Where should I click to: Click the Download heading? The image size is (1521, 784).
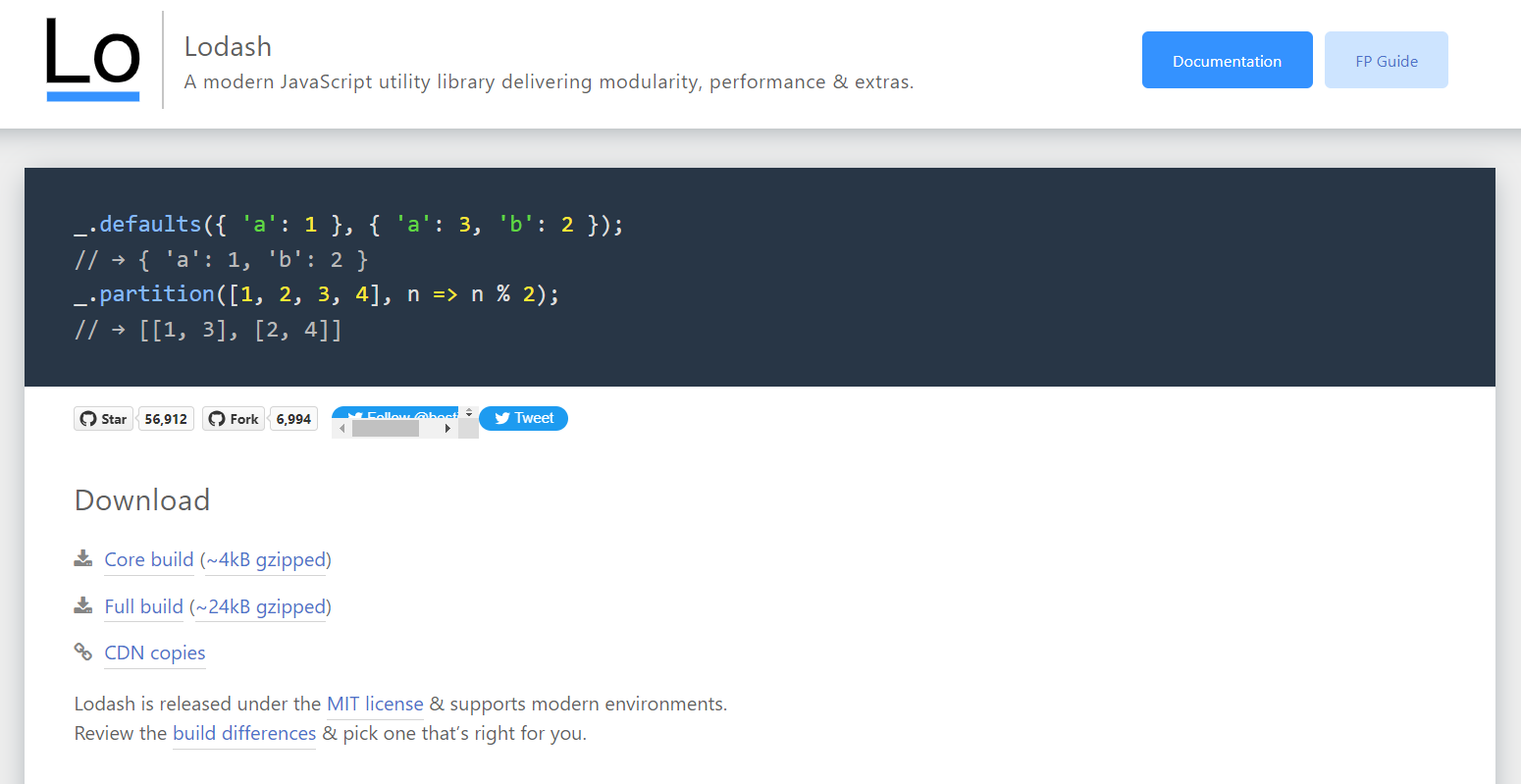tap(142, 500)
